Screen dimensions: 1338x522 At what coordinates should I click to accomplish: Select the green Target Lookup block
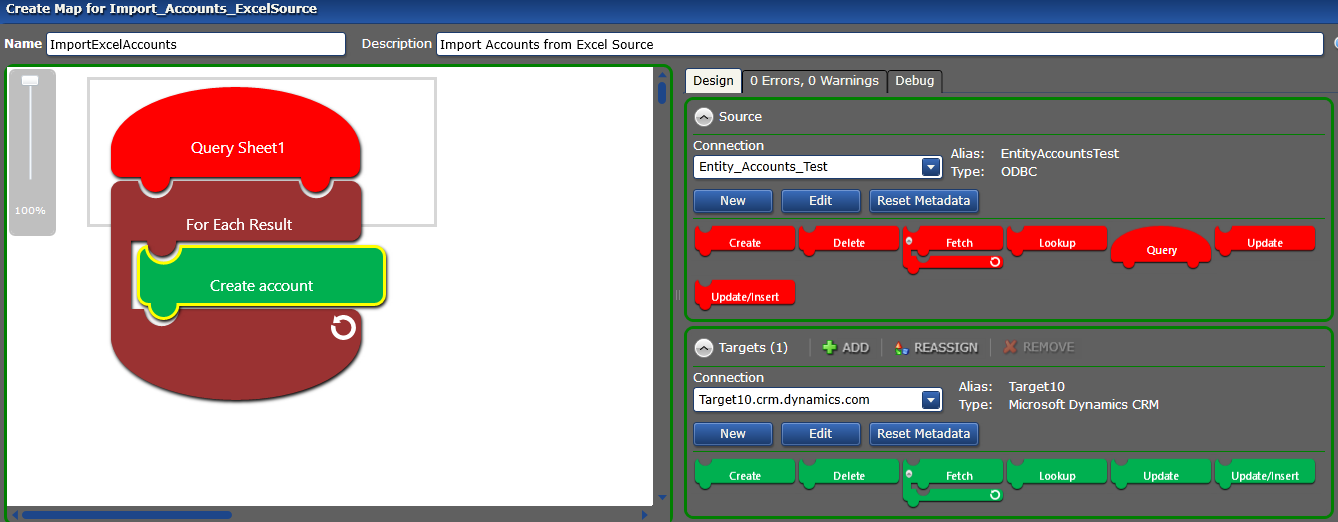(x=1057, y=475)
